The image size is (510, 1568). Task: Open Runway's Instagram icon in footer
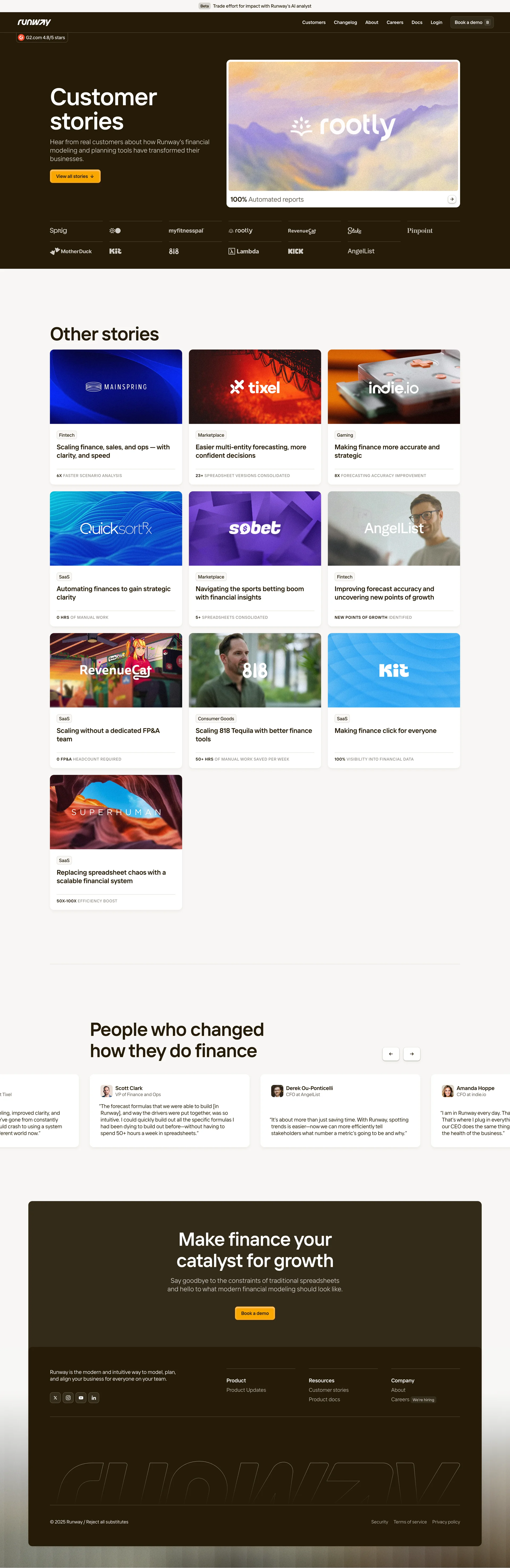coord(68,1398)
